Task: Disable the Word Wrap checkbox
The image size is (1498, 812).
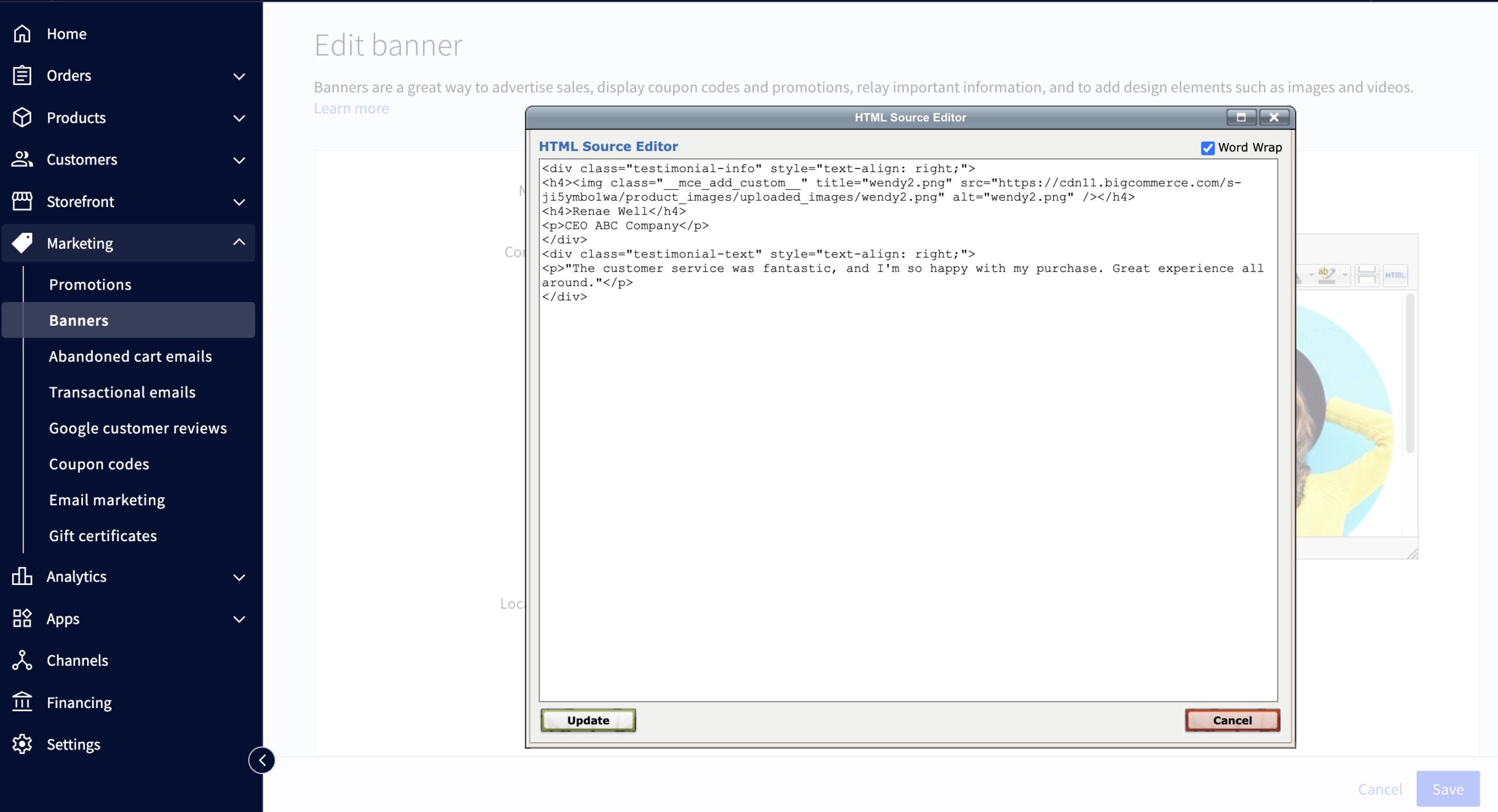Action: tap(1207, 148)
